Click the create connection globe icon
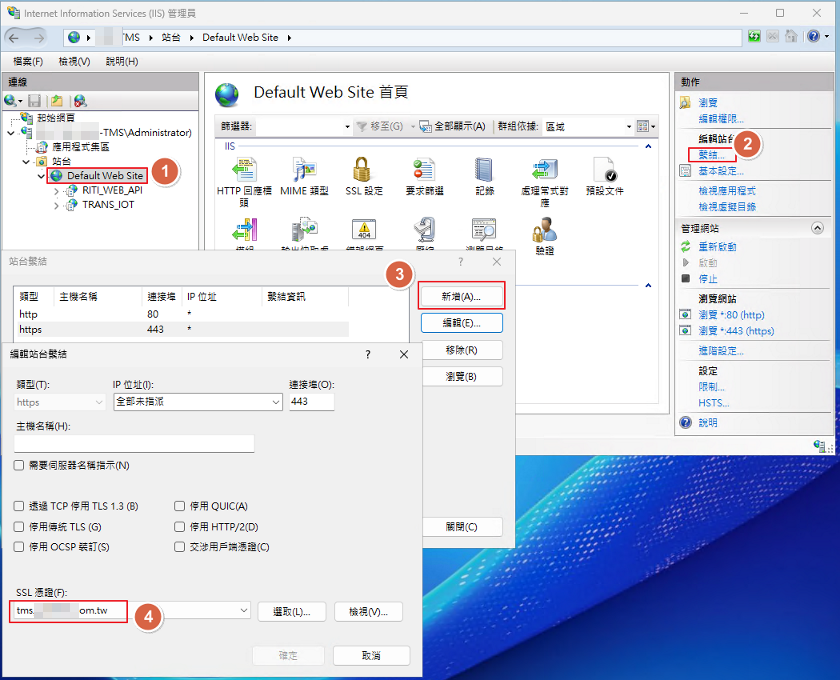840x680 pixels. [x=10, y=100]
